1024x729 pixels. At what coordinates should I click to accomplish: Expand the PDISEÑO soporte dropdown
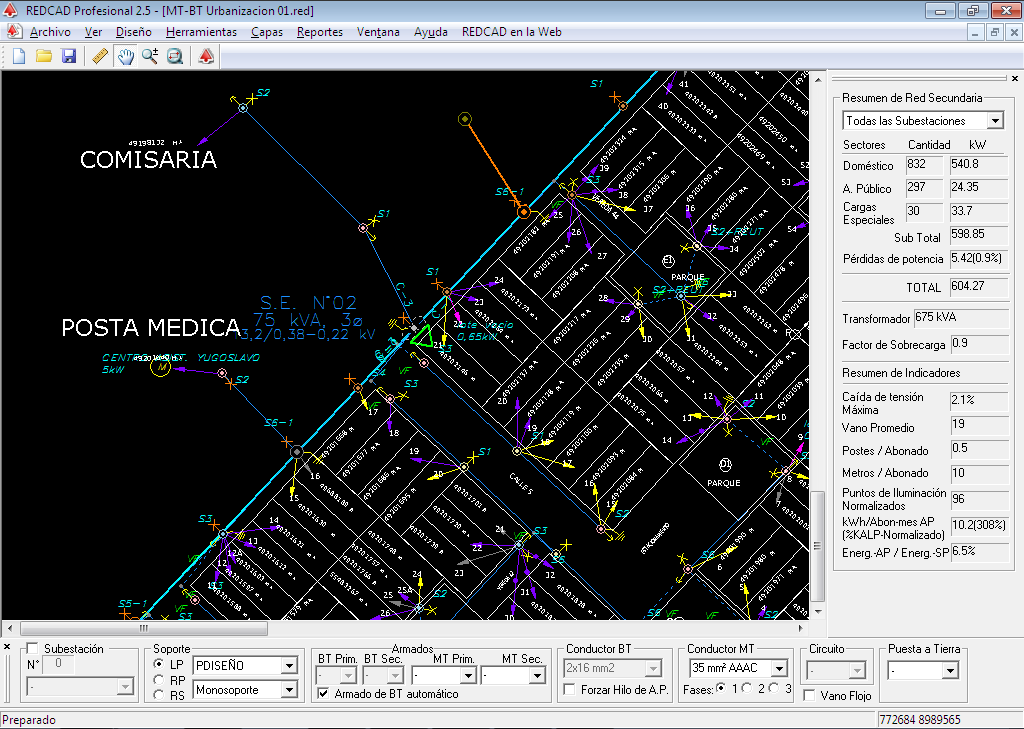point(289,666)
